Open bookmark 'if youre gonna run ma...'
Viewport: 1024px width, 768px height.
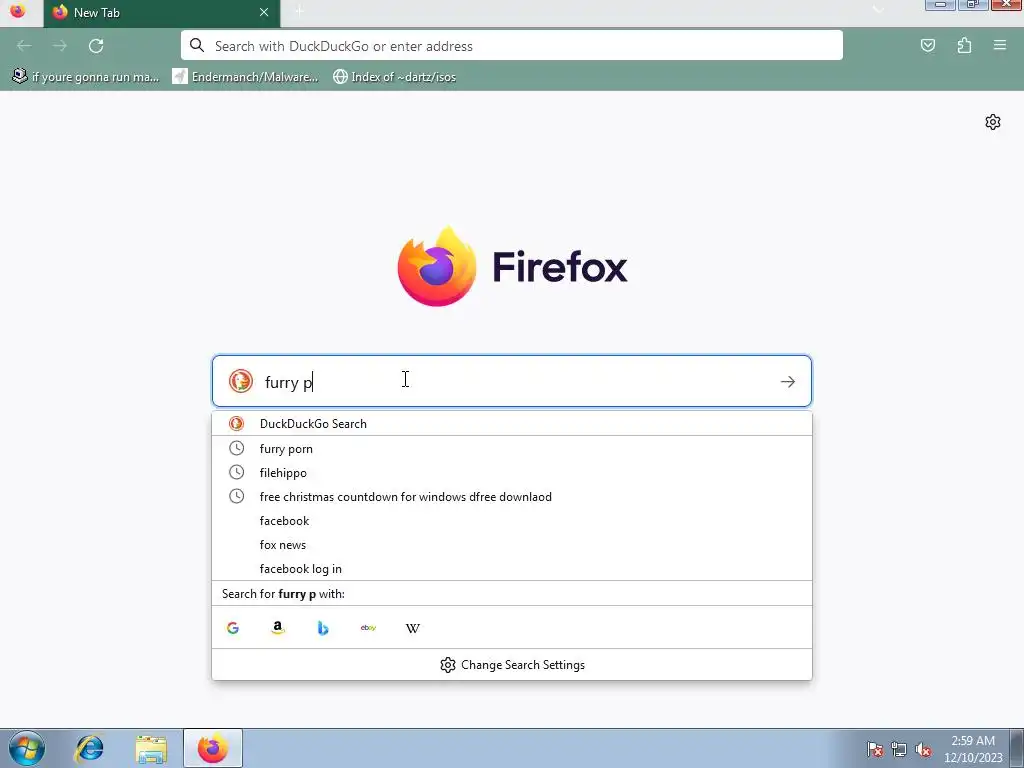86,76
